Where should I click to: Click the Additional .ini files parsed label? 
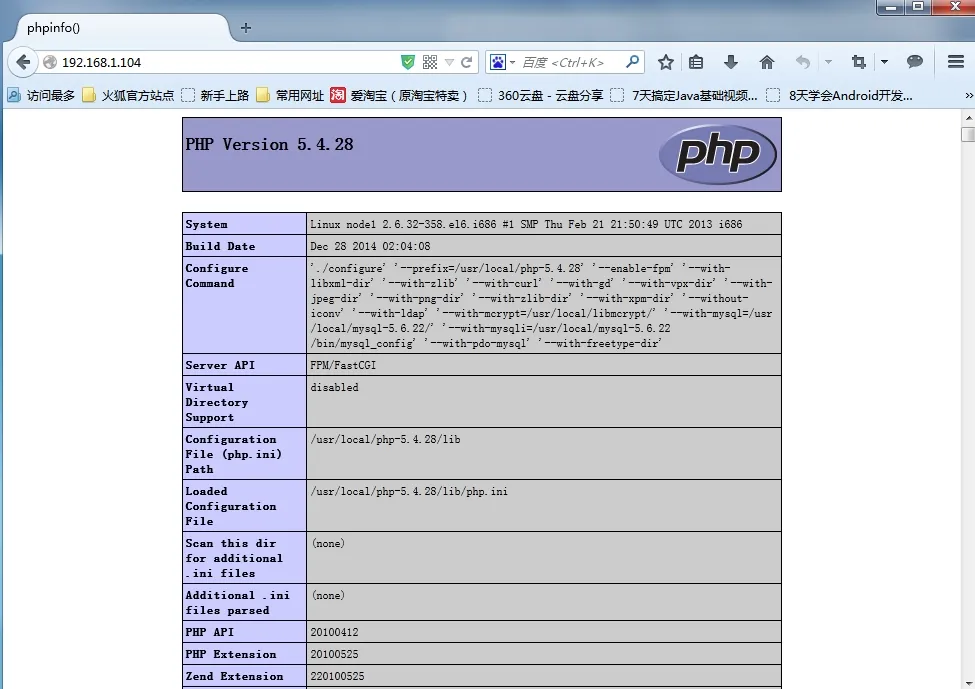point(238,603)
